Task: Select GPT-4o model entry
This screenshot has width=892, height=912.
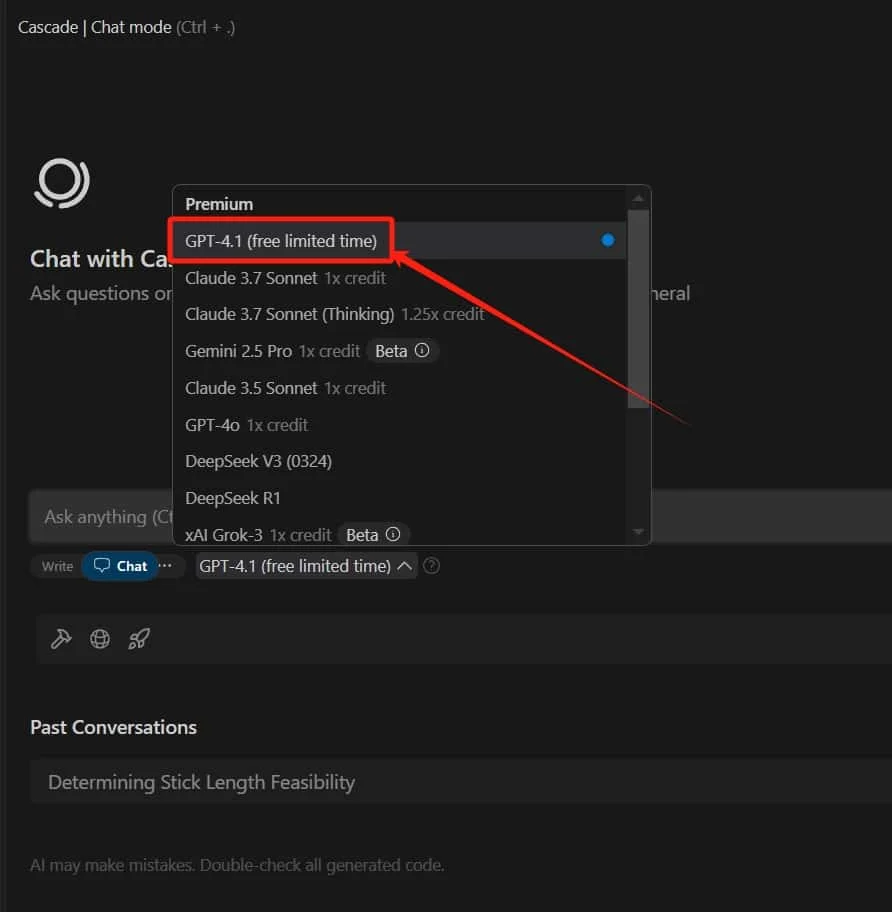Action: [x=400, y=425]
